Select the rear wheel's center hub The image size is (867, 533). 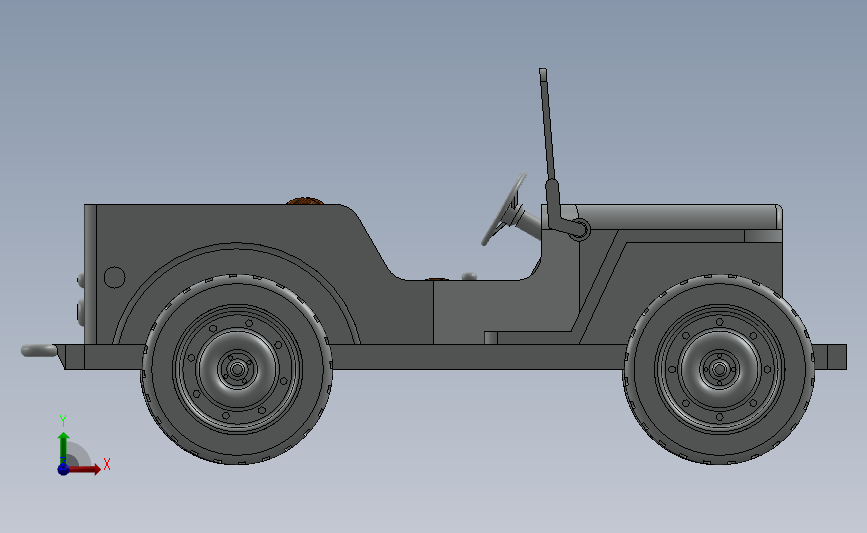coord(238,369)
